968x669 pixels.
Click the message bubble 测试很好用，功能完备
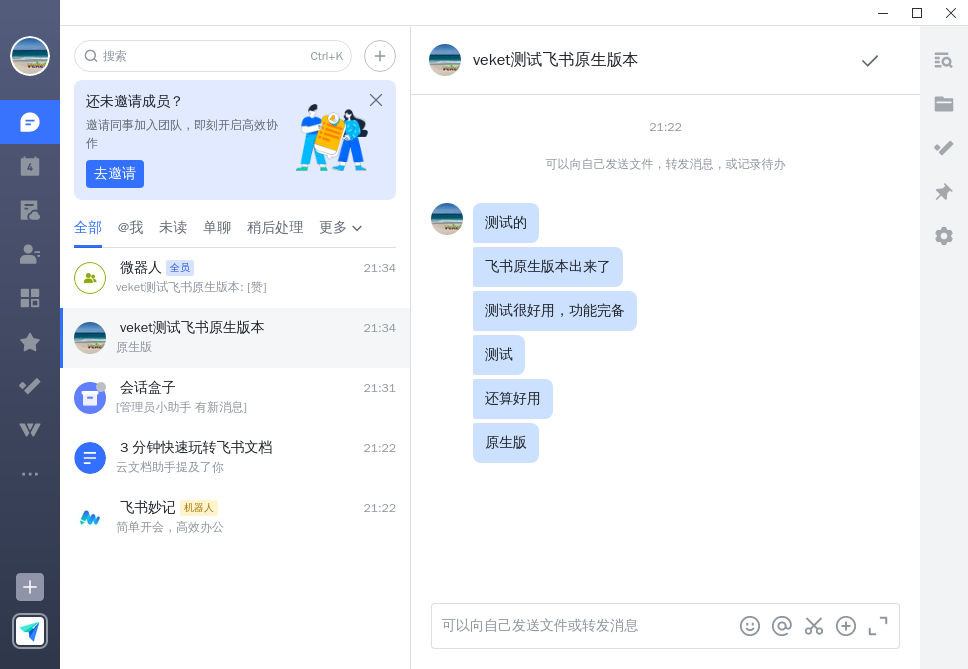point(554,311)
